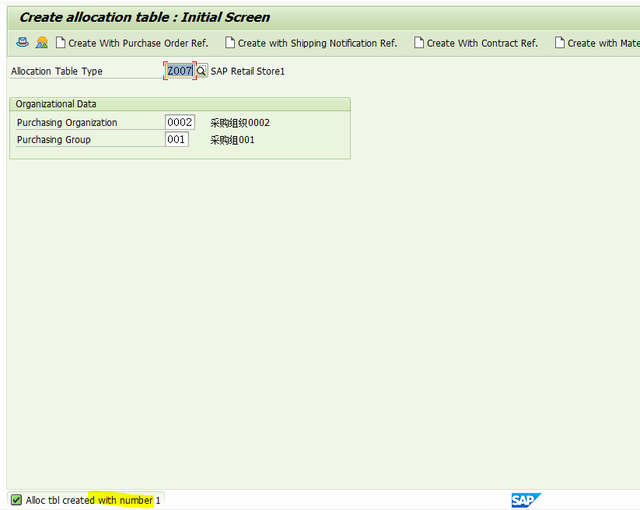The height and width of the screenshot is (510, 640).
Task: Click the orange person toolbar icon
Action: 42,42
